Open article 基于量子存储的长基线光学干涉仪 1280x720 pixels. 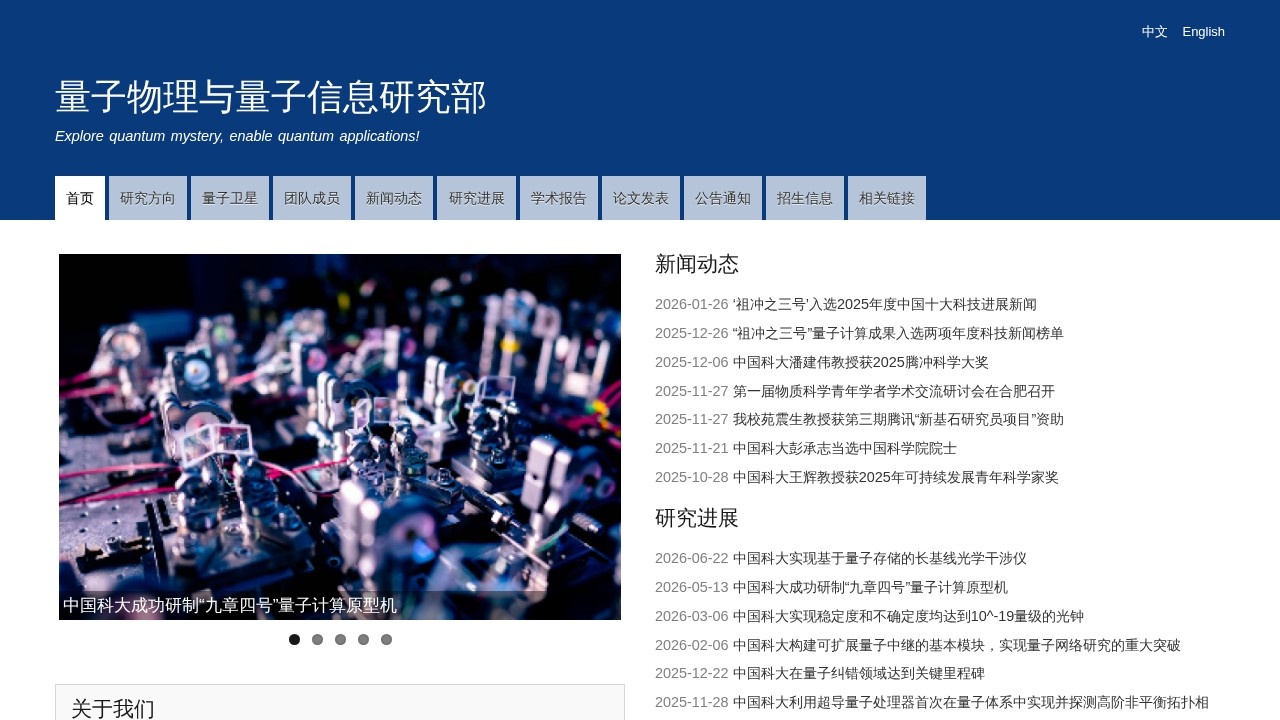880,558
